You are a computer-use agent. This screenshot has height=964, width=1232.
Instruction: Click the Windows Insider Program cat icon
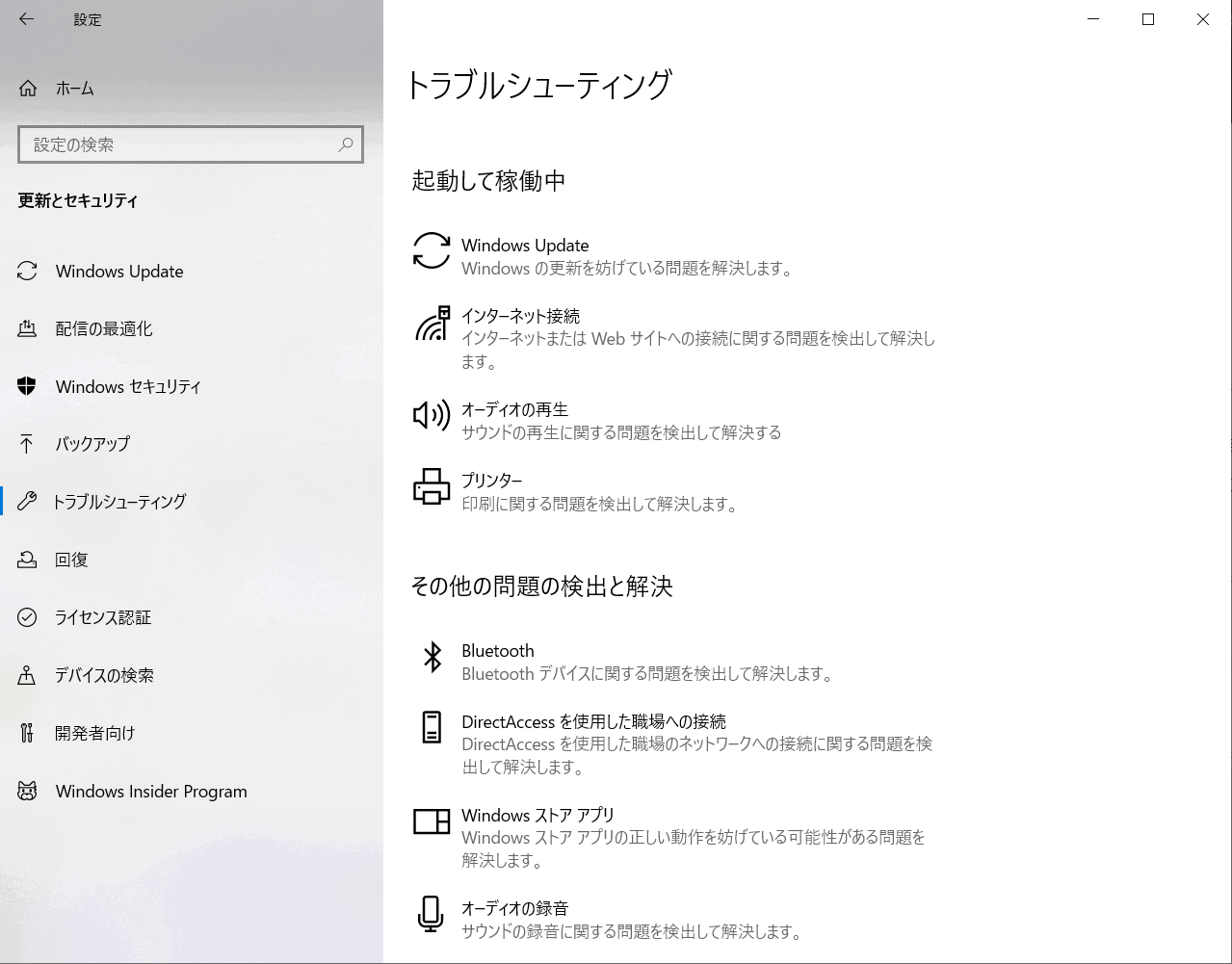(x=27, y=792)
